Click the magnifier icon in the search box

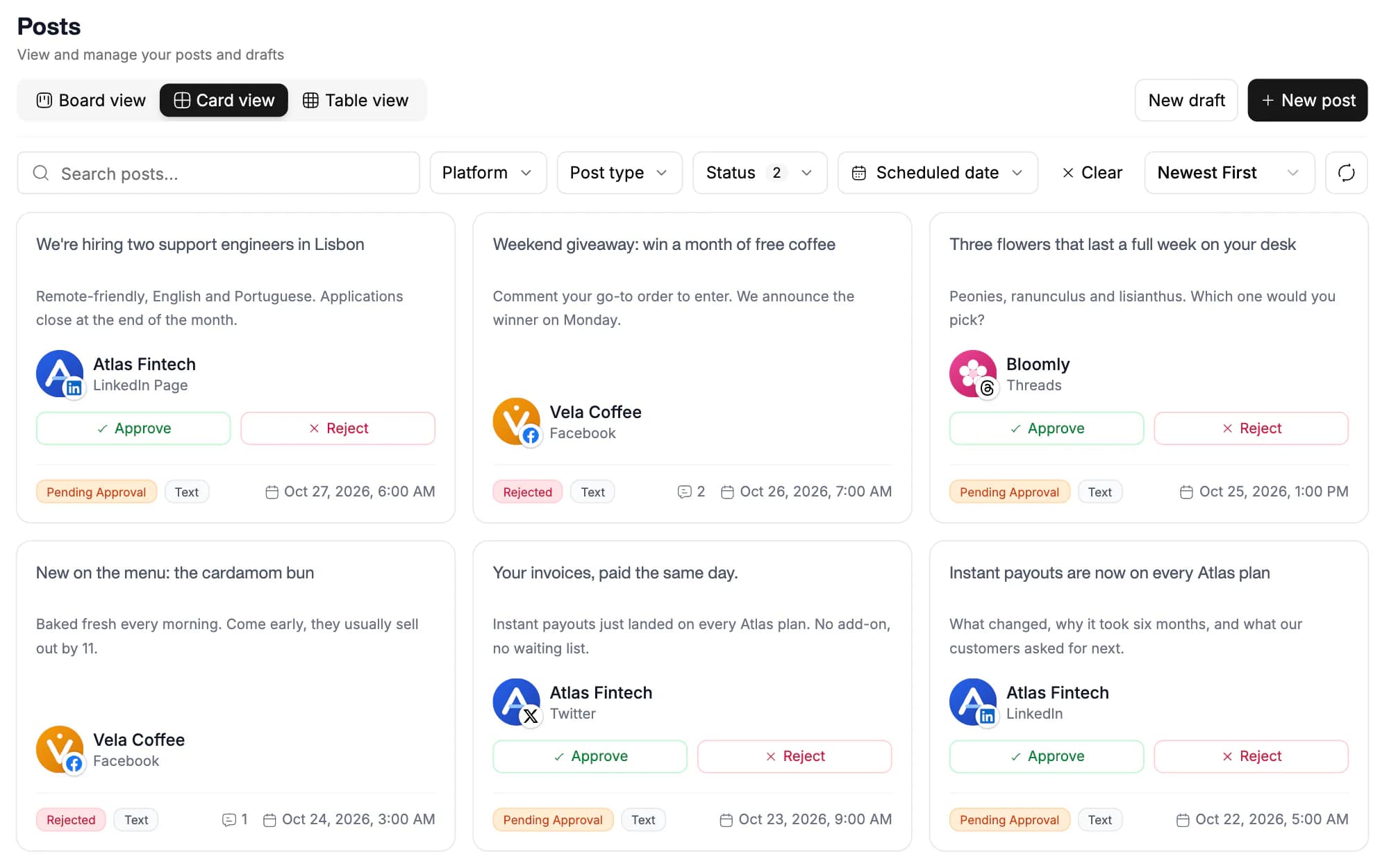tap(41, 173)
